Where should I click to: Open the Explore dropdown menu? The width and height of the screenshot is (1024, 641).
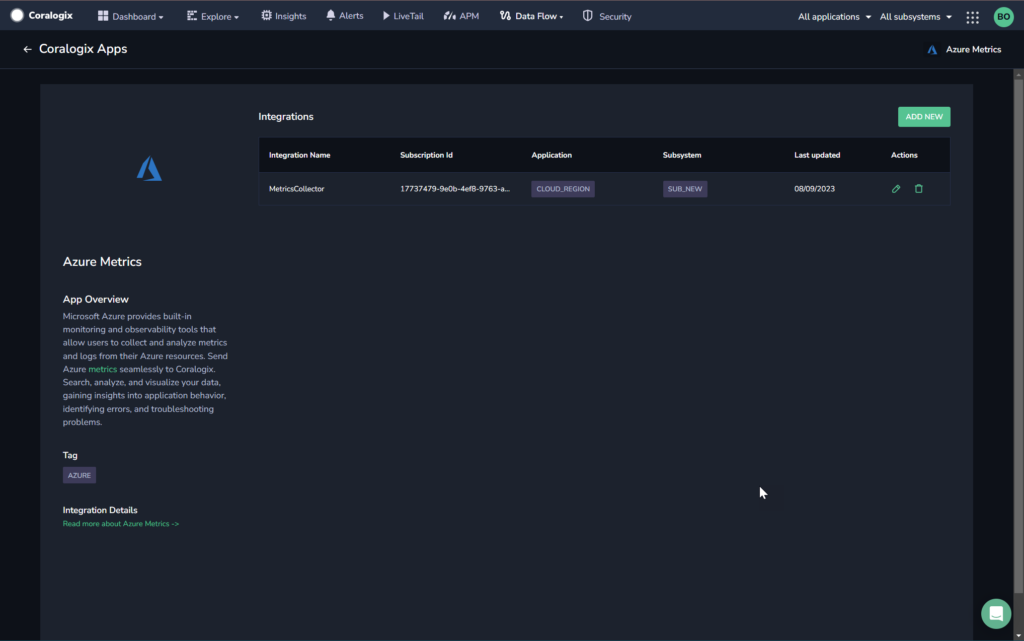(213, 16)
